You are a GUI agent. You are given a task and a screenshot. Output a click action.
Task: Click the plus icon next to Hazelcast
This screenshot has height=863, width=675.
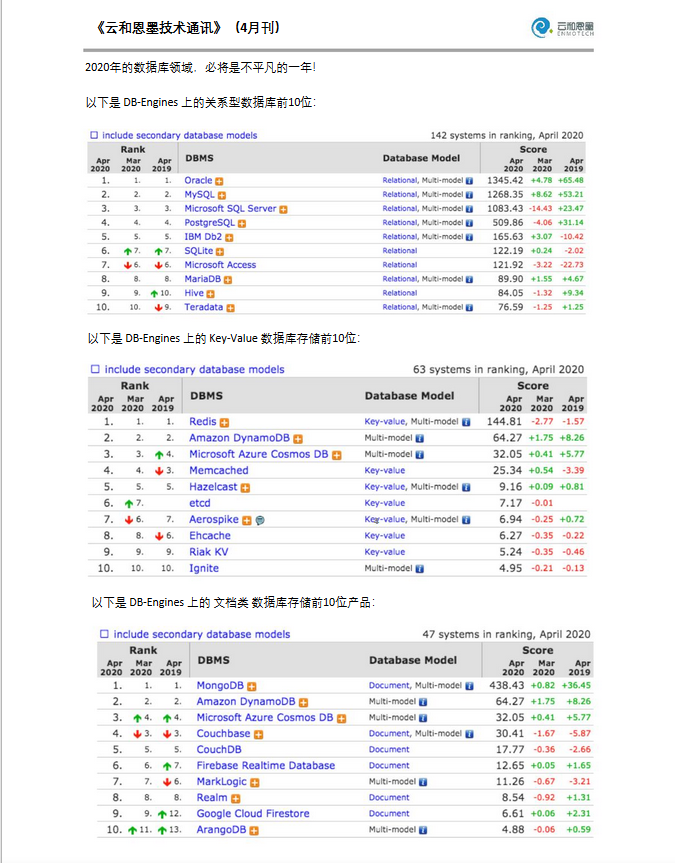click(x=246, y=488)
